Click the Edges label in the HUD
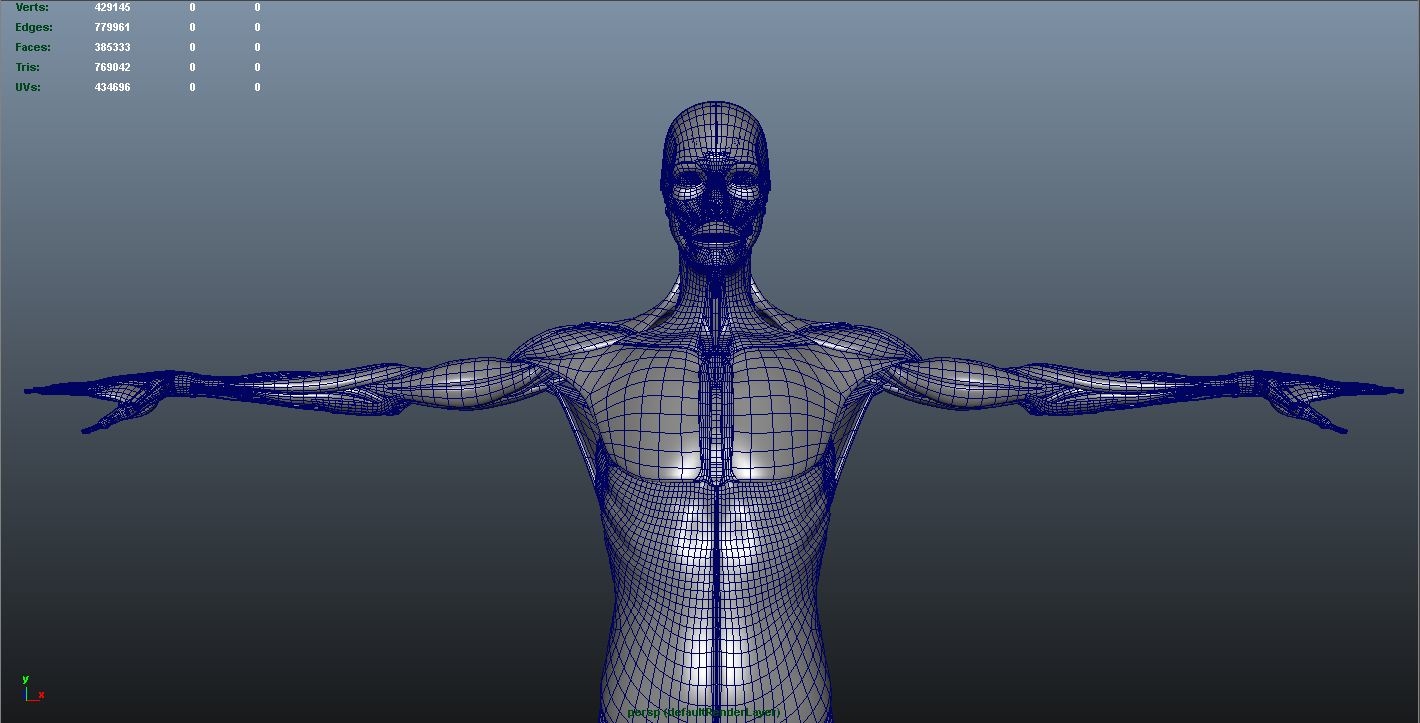This screenshot has height=723, width=1420. coord(33,27)
